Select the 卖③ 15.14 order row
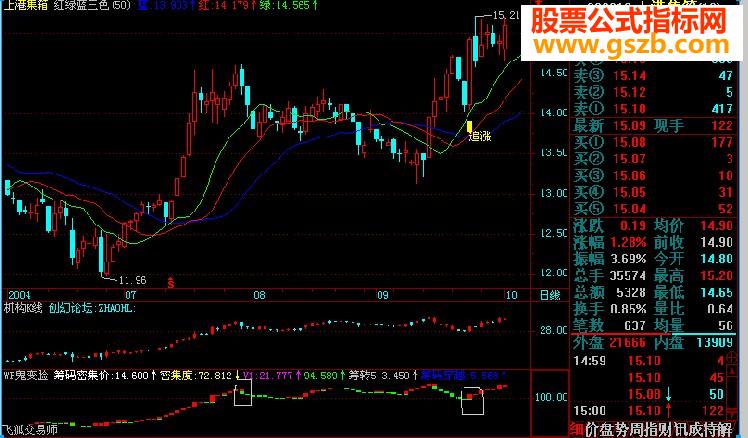748x438 pixels. 653,75
